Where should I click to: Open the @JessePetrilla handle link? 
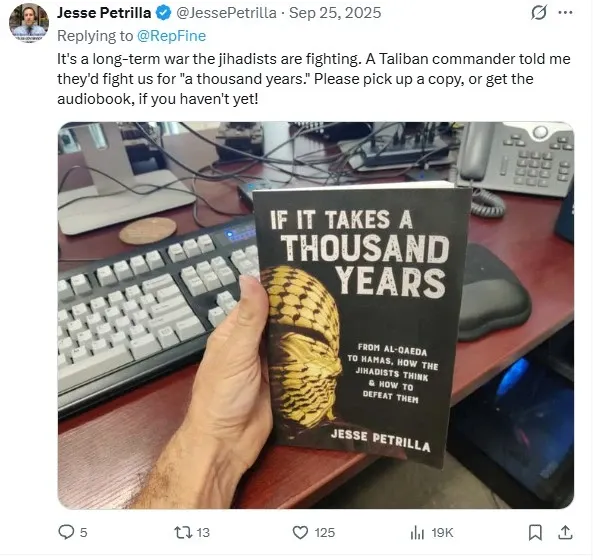(x=226, y=13)
